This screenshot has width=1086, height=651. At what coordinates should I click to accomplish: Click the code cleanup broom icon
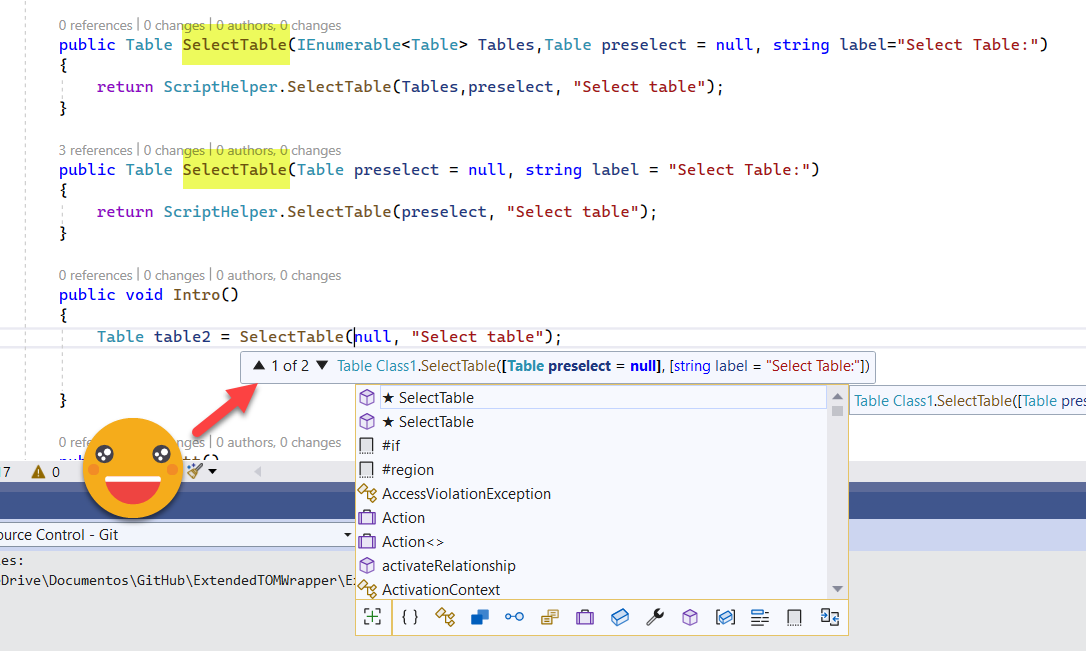(x=194, y=471)
